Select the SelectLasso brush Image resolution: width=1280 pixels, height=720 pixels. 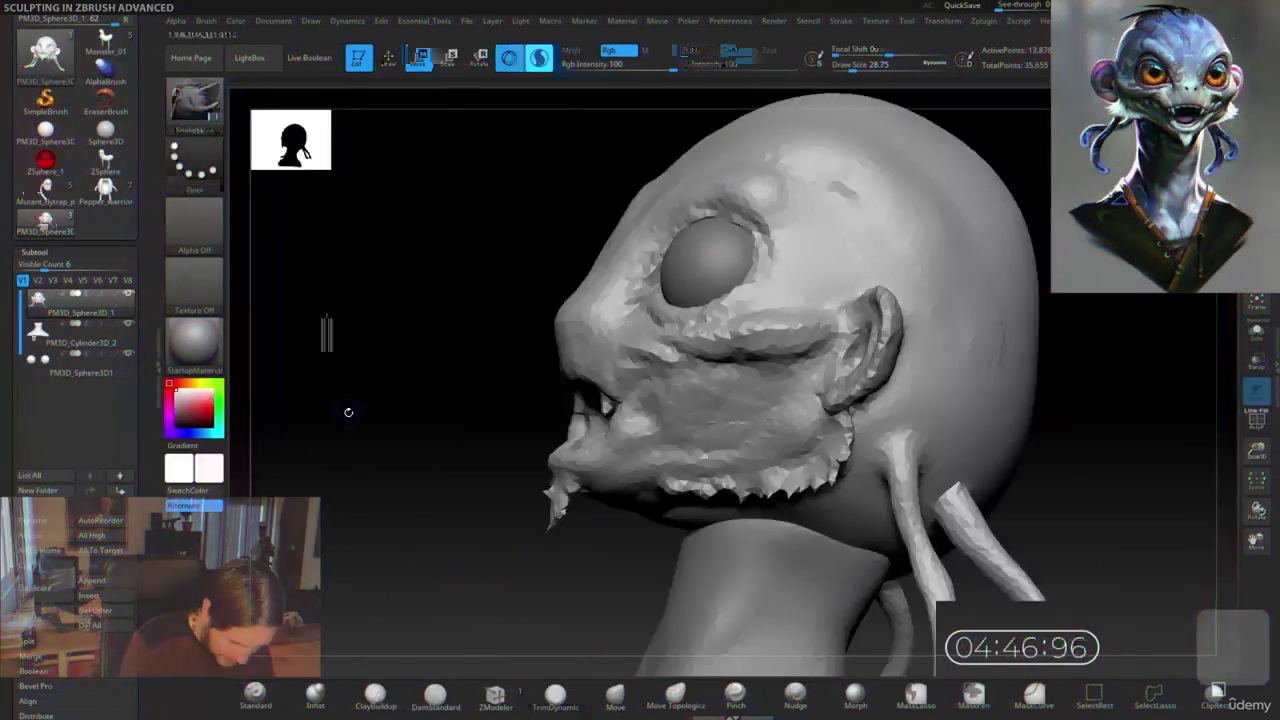pyautogui.click(x=1154, y=696)
